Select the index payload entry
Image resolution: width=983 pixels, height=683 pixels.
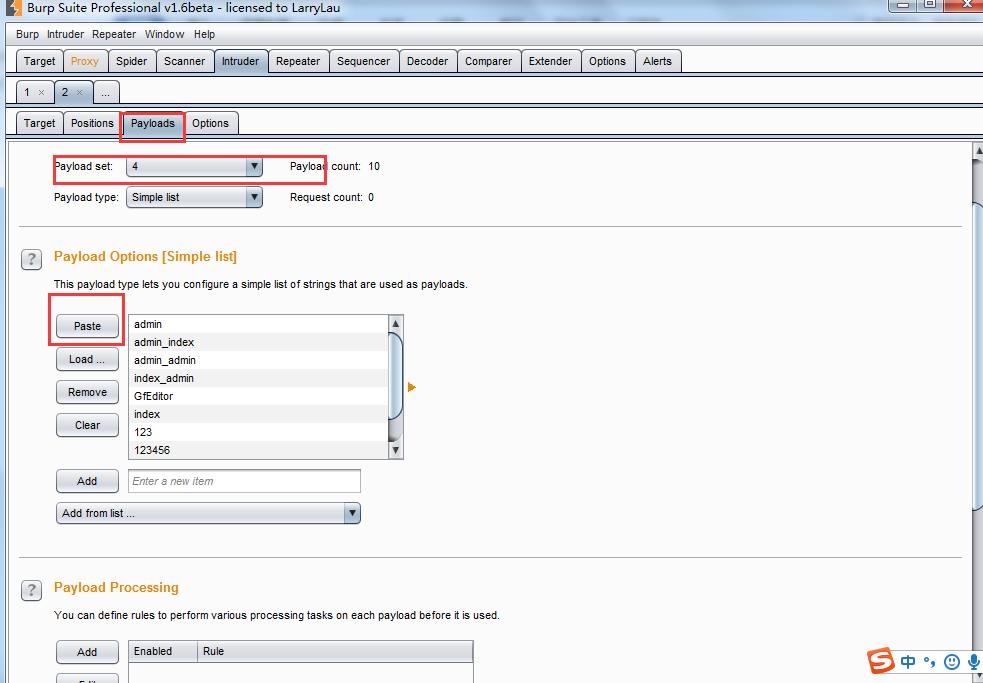(x=258, y=414)
